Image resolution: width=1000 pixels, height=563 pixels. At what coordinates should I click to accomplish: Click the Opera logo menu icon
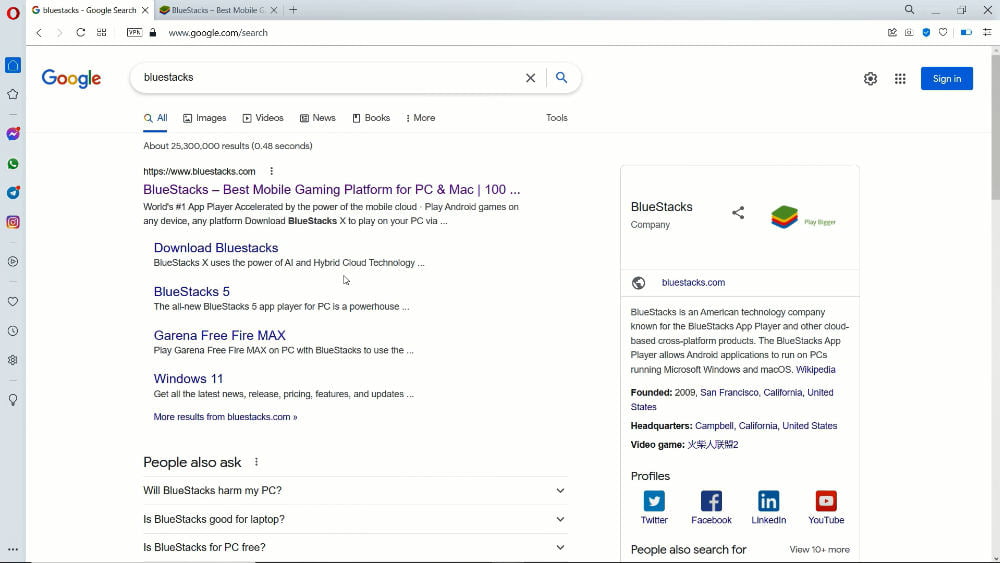click(13, 13)
